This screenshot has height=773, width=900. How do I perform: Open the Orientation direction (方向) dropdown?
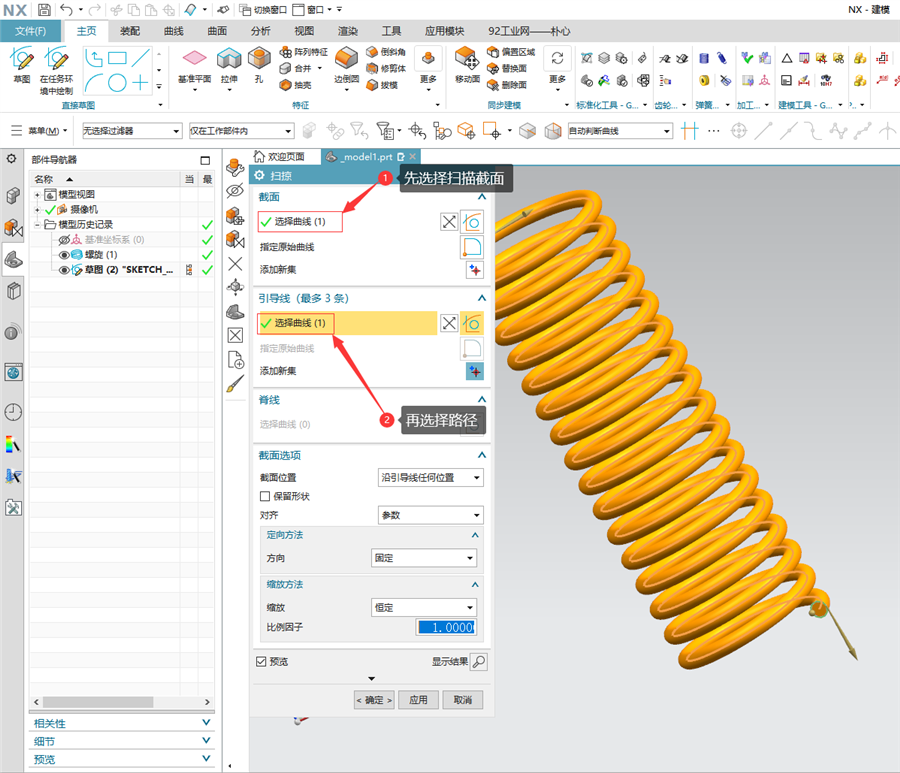(x=424, y=558)
